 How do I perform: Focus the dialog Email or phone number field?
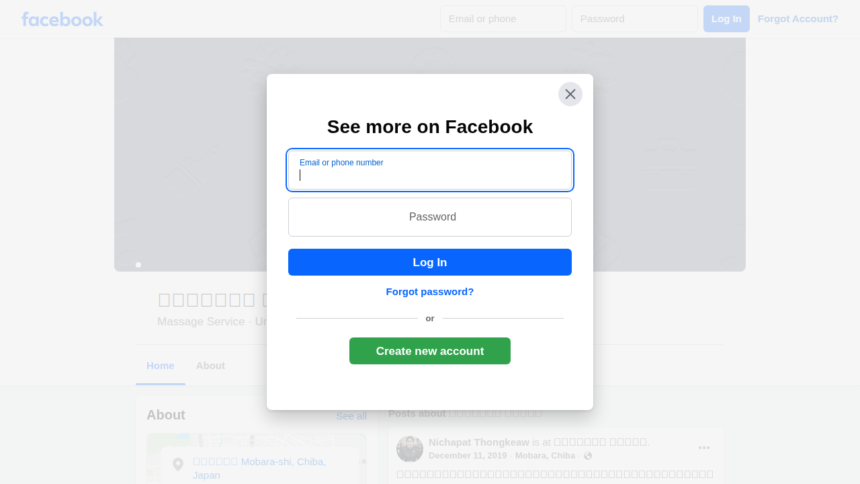point(429,170)
